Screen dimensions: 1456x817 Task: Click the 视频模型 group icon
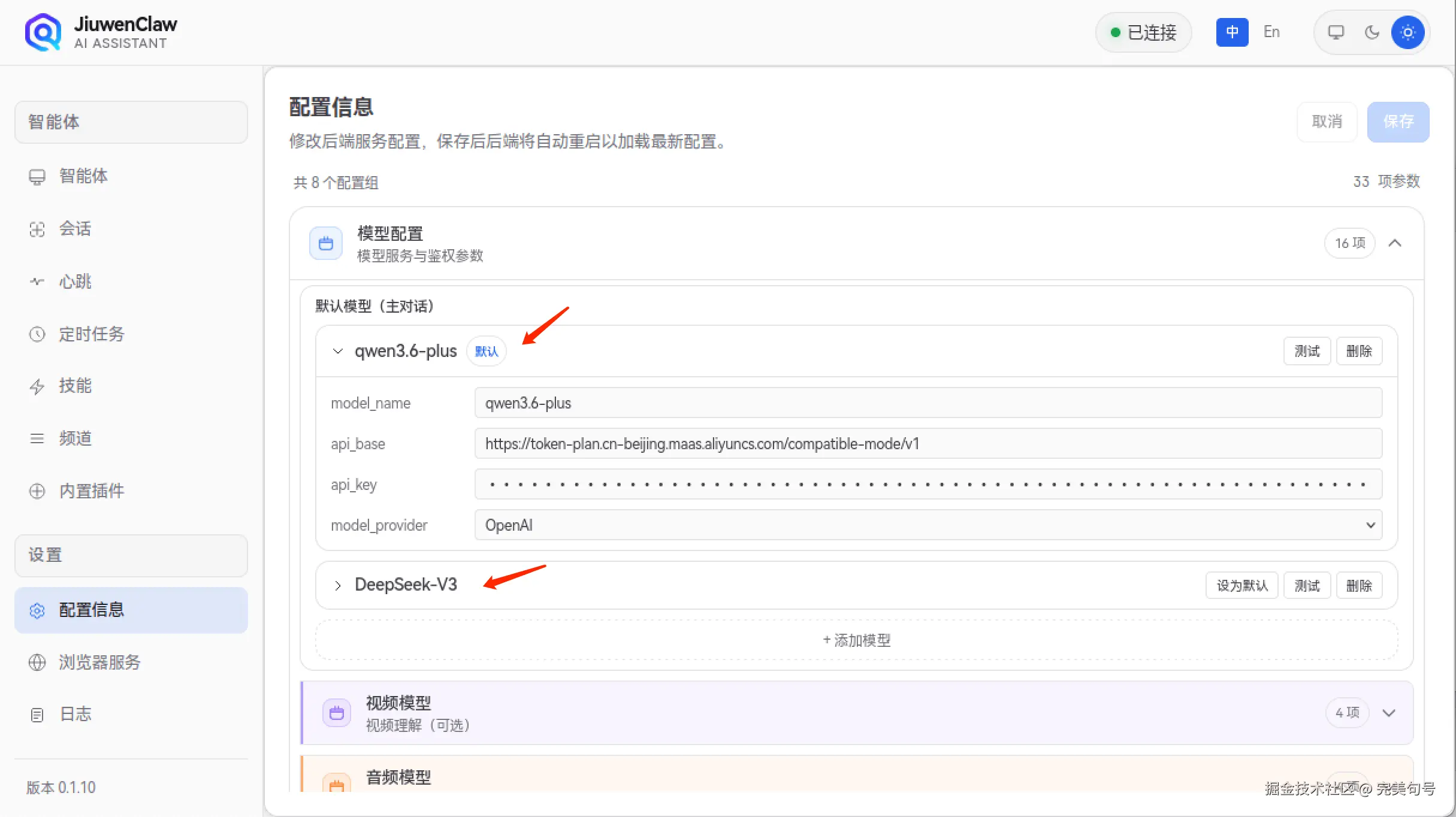coord(337,713)
